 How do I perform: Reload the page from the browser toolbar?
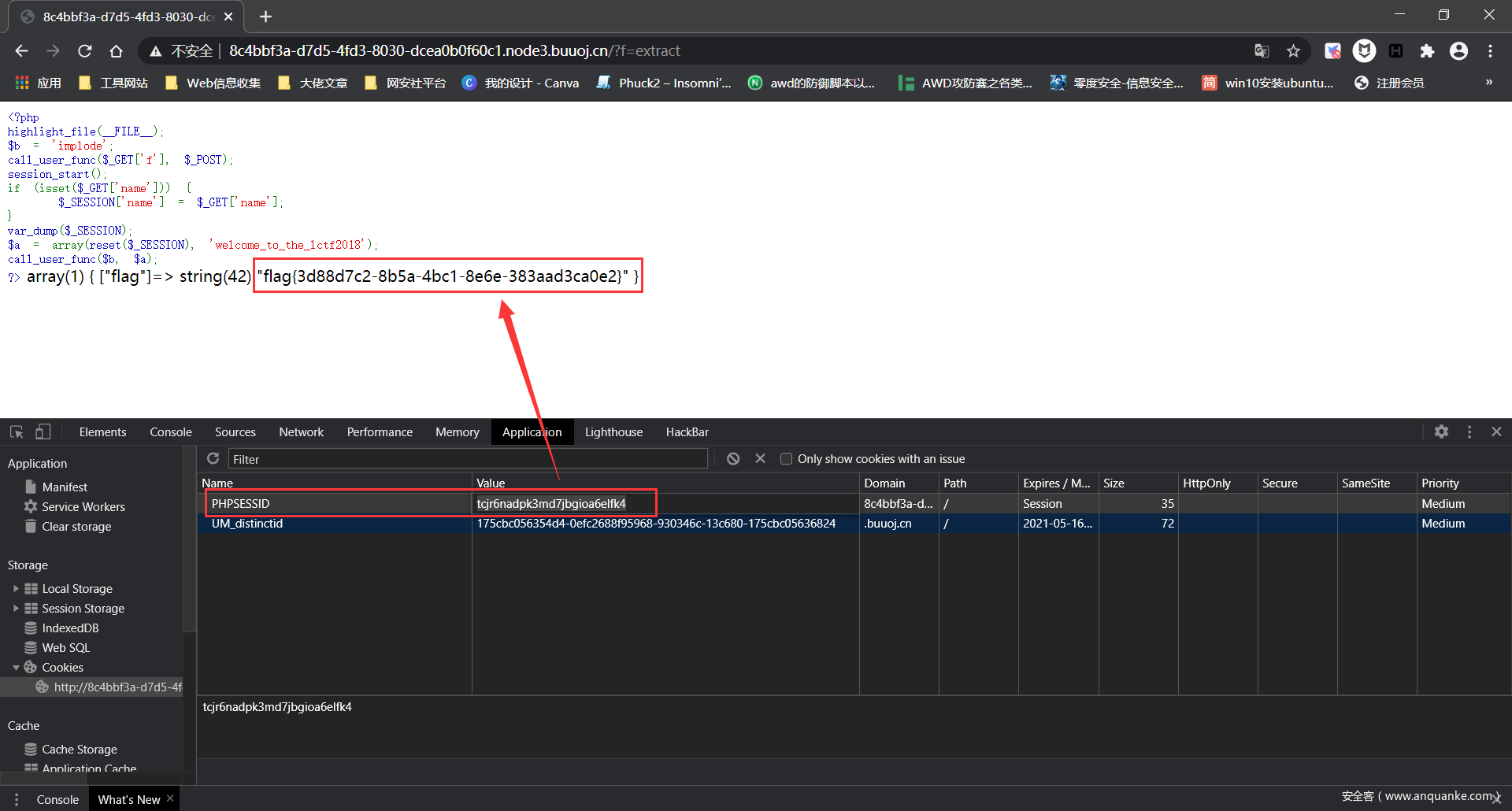pyautogui.click(x=85, y=51)
